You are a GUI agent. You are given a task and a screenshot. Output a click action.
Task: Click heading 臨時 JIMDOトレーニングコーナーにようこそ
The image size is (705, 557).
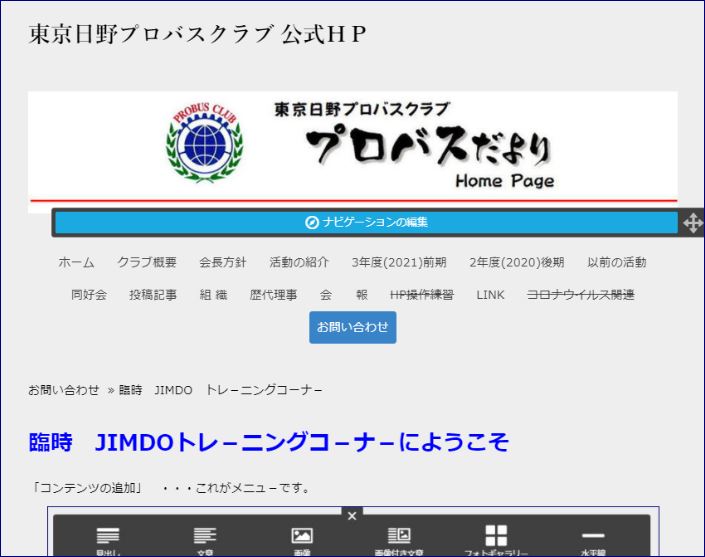coord(269,442)
